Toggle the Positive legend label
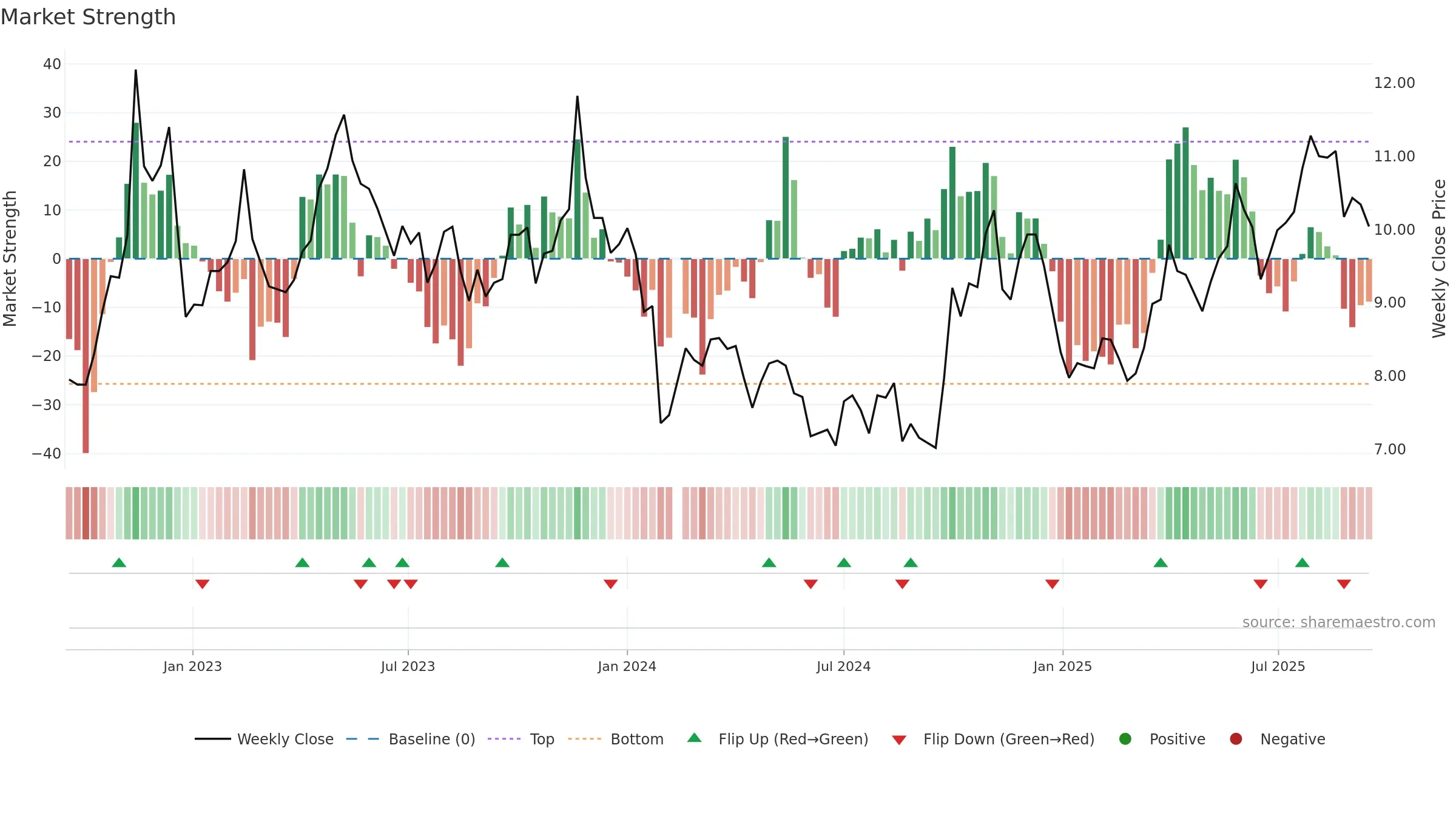Screen dimensions: 1456x819 click(x=1178, y=739)
